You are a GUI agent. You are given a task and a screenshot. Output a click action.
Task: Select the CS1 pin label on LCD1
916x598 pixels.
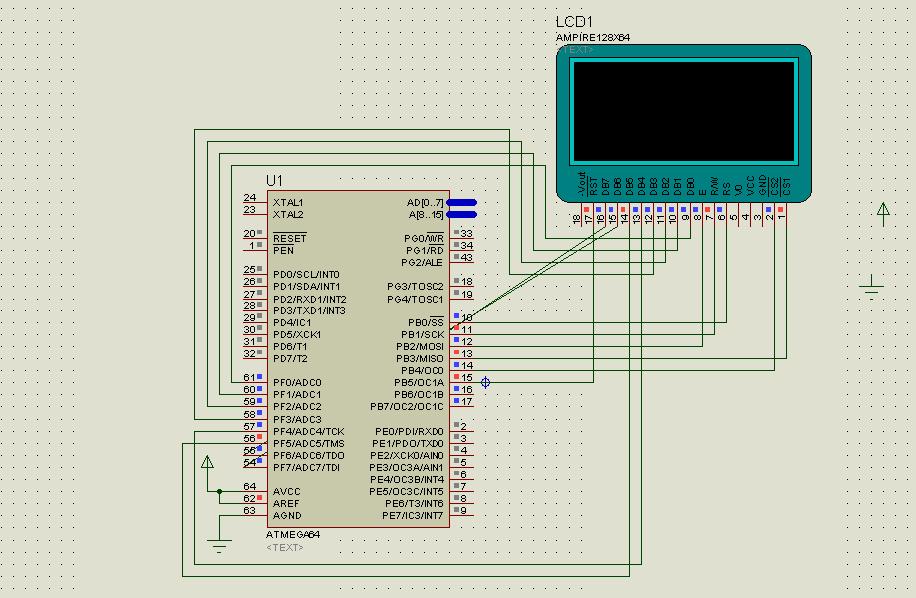(x=787, y=186)
